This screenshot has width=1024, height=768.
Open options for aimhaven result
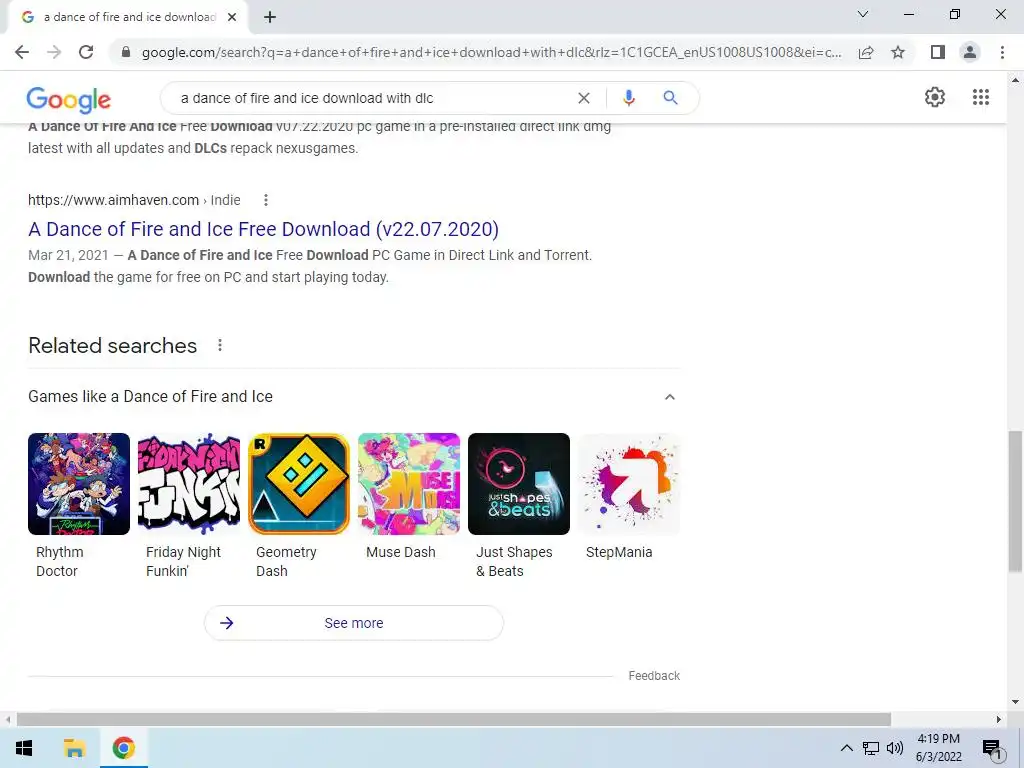[x=266, y=200]
